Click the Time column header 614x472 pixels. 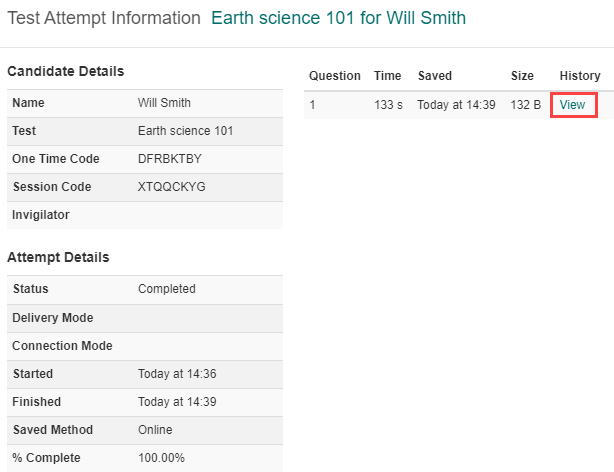pos(387,76)
